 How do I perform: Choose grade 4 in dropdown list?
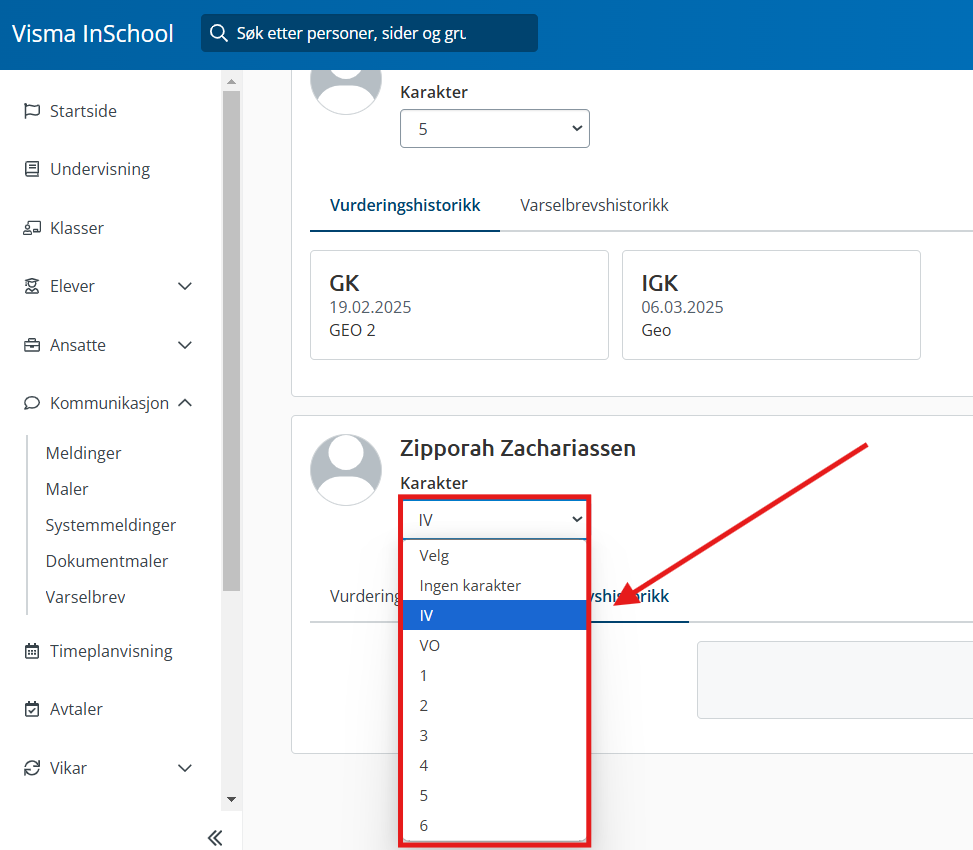click(x=495, y=765)
